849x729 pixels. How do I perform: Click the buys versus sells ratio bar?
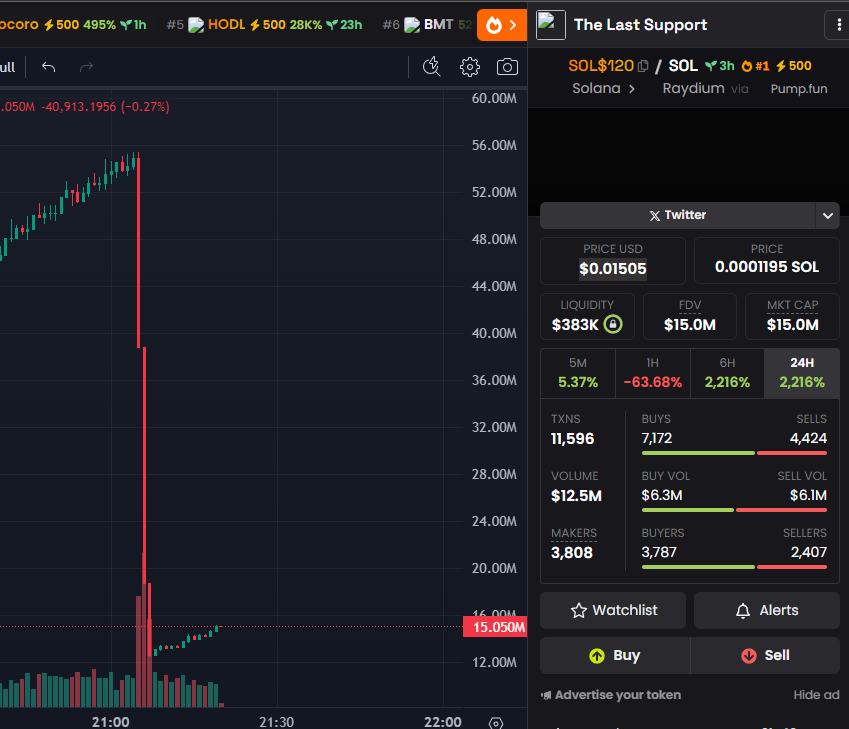[x=734, y=453]
